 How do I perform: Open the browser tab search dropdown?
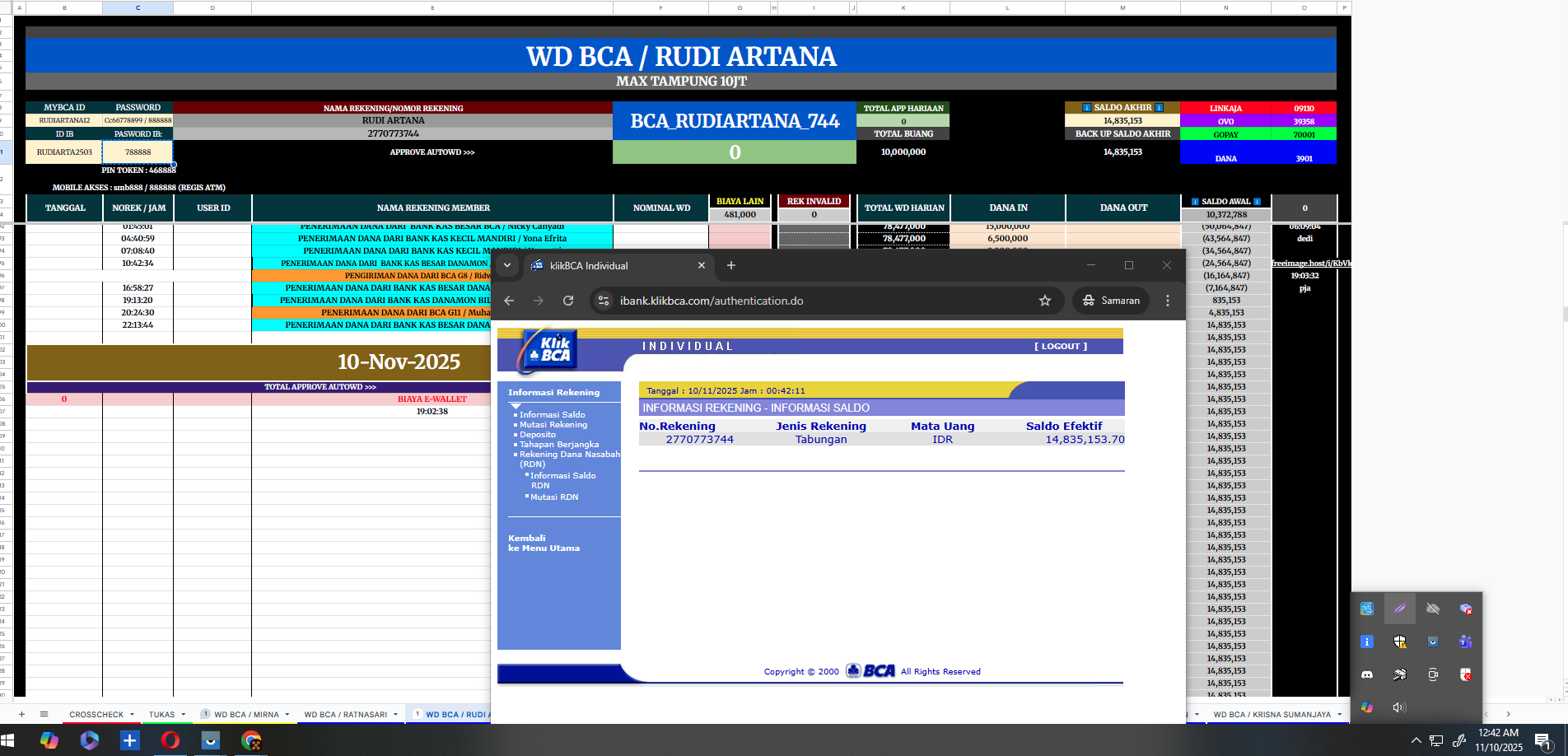pos(507,265)
